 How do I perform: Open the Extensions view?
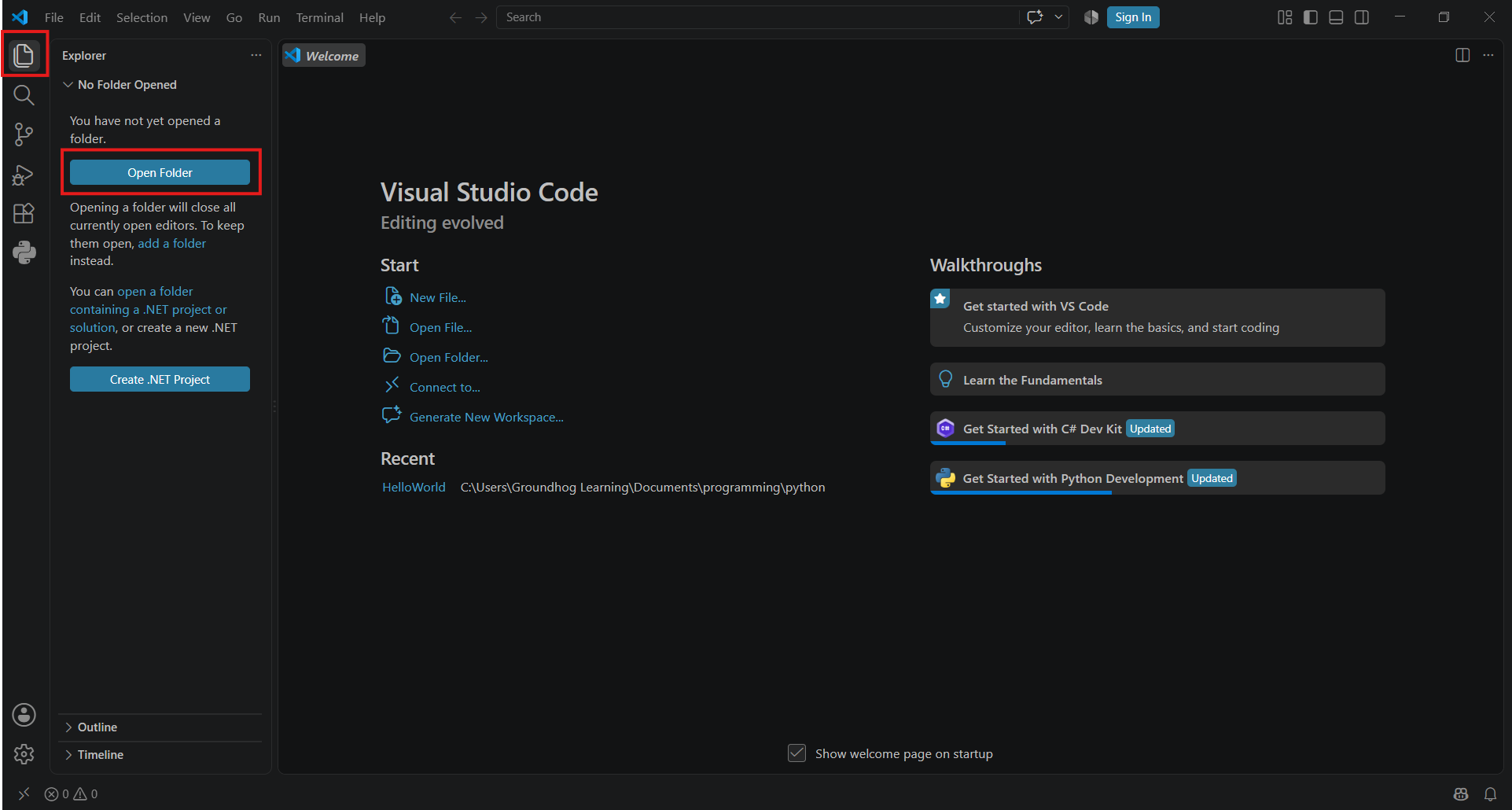point(24,214)
